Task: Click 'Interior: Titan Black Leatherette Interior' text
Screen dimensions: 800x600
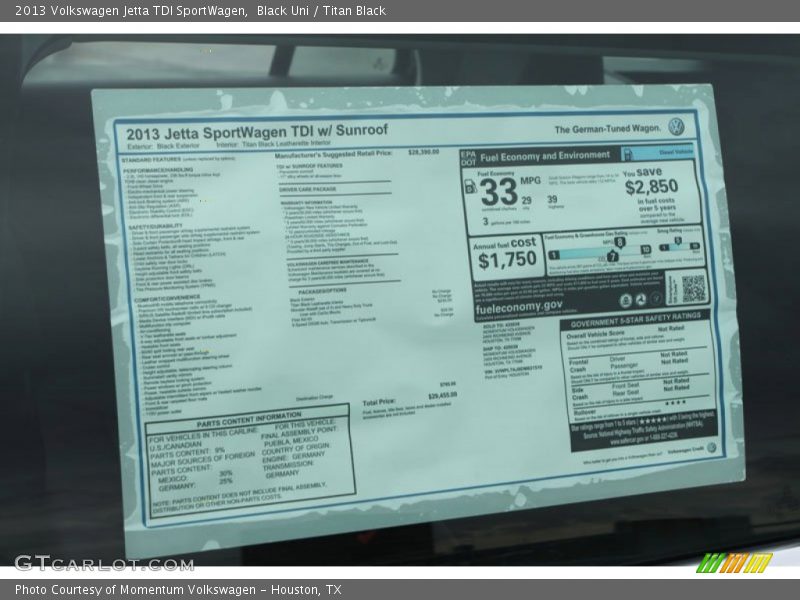Action: (x=273, y=144)
